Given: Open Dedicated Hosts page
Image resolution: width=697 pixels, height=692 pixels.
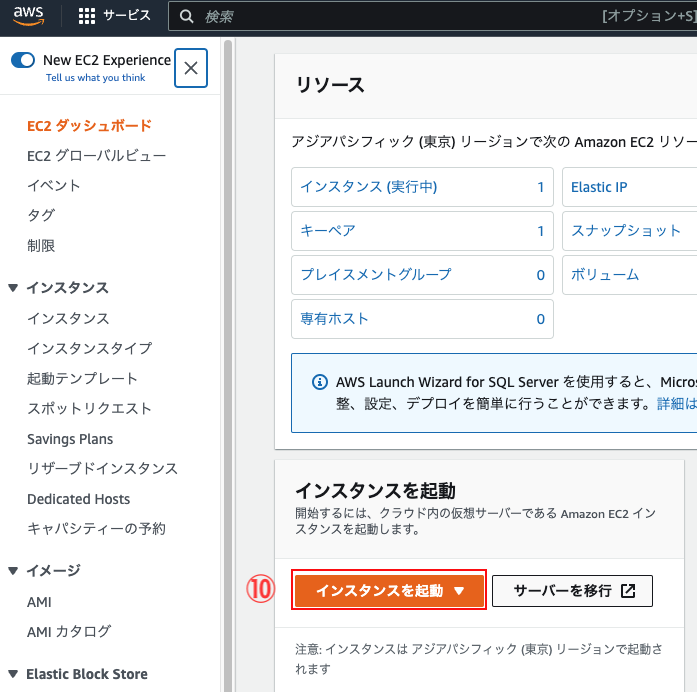Looking at the screenshot, I should (78, 499).
